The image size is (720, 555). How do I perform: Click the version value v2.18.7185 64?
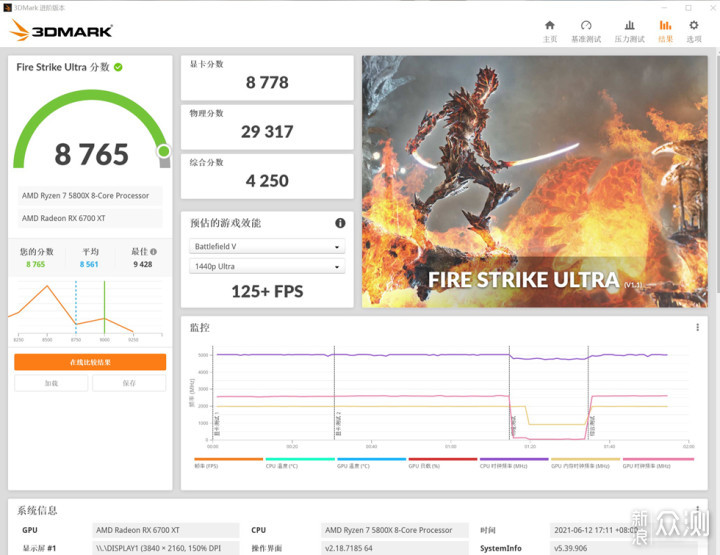394,548
